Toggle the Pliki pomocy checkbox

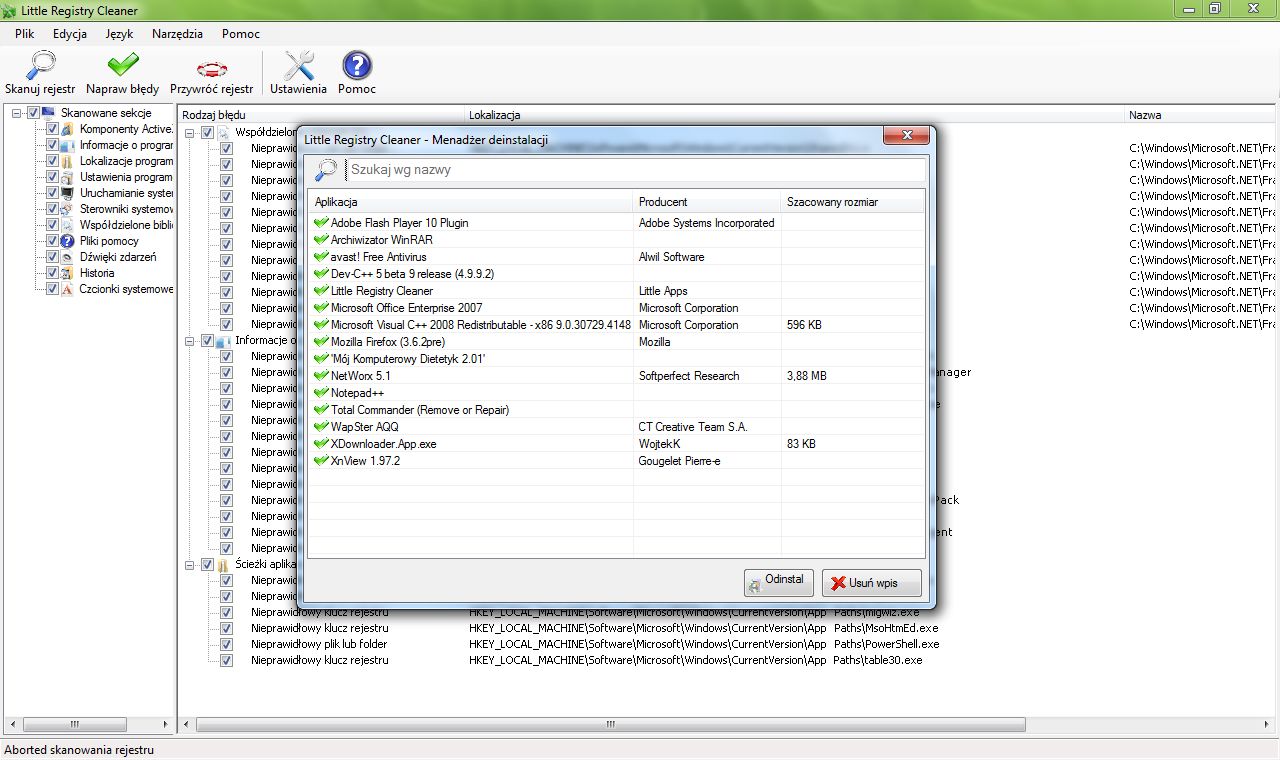53,241
